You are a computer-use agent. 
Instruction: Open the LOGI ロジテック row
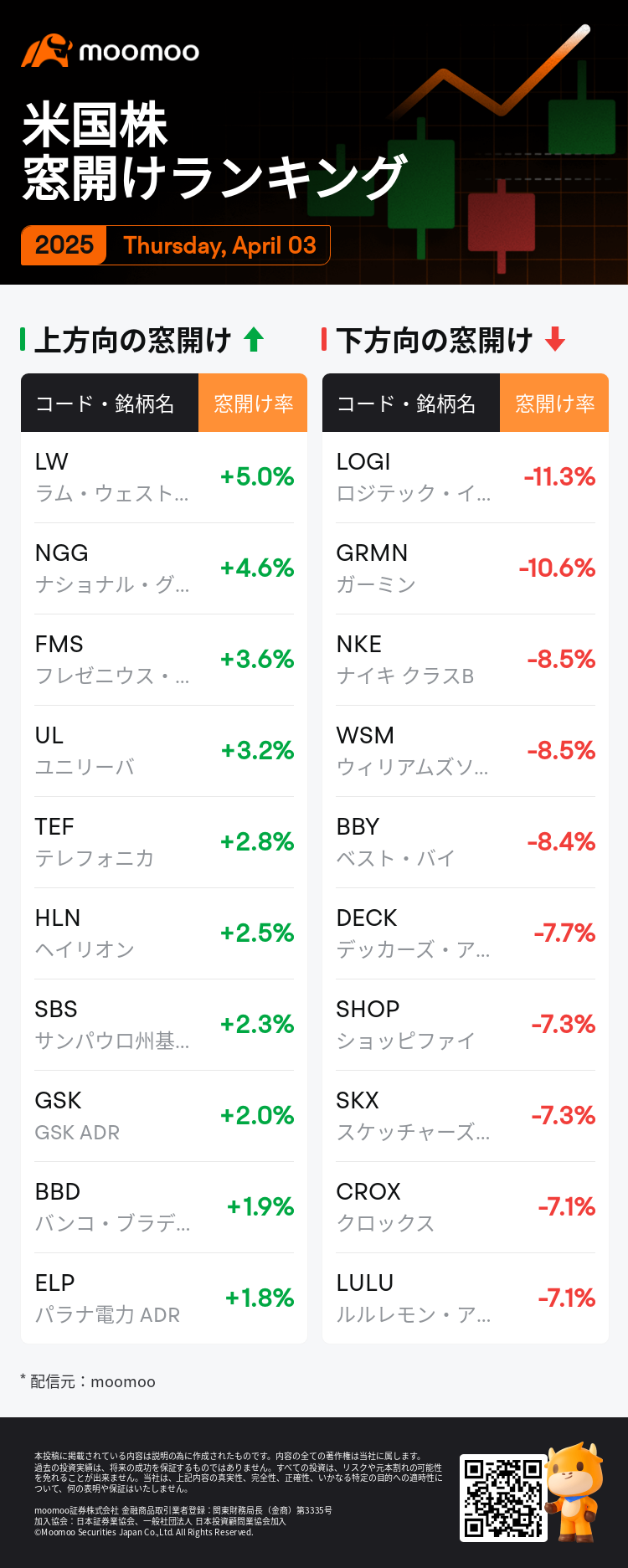pos(466,477)
